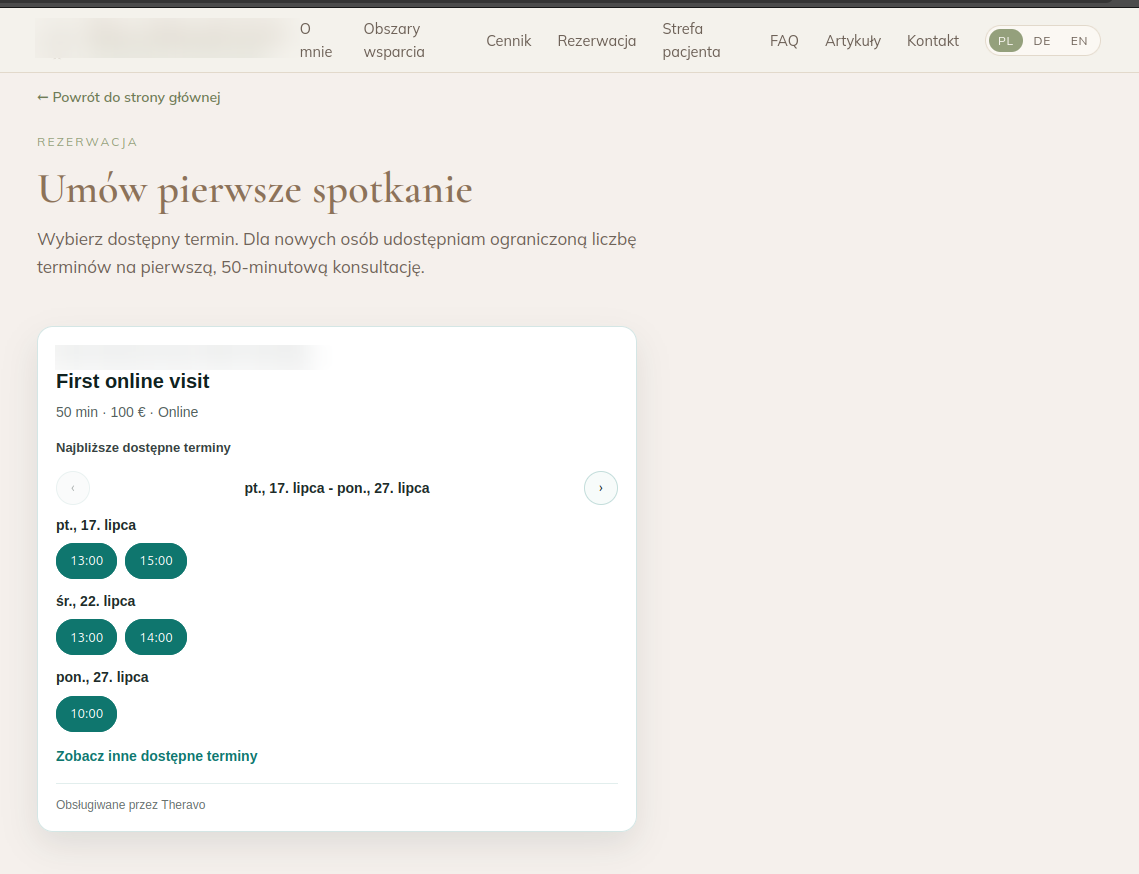1139x874 pixels.
Task: Open the Kontakt page
Action: click(x=933, y=41)
